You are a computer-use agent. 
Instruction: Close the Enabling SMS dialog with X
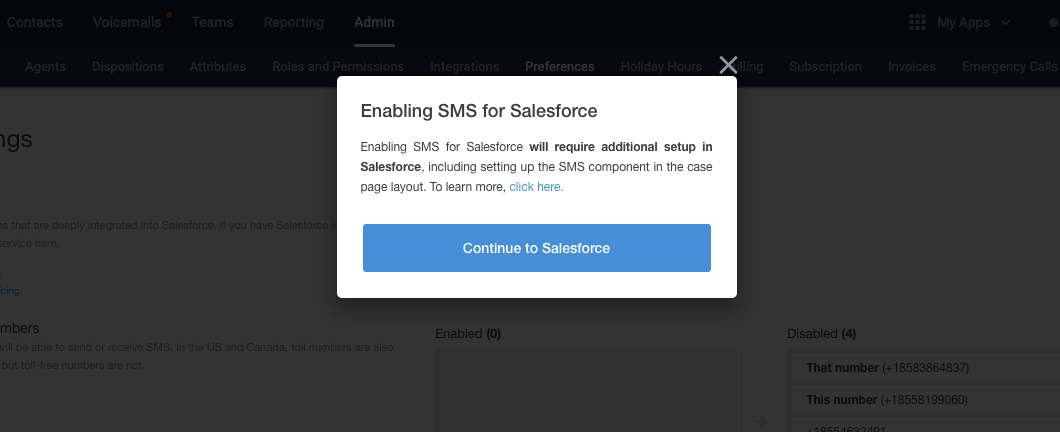pos(728,65)
